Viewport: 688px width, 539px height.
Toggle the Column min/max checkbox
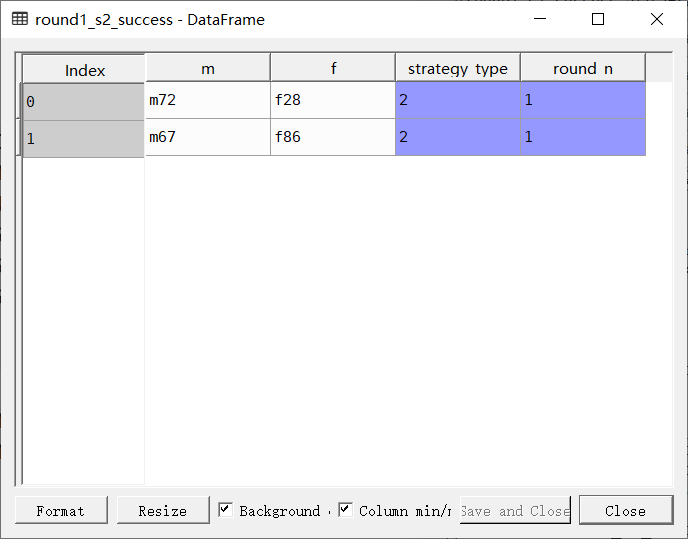click(x=345, y=510)
